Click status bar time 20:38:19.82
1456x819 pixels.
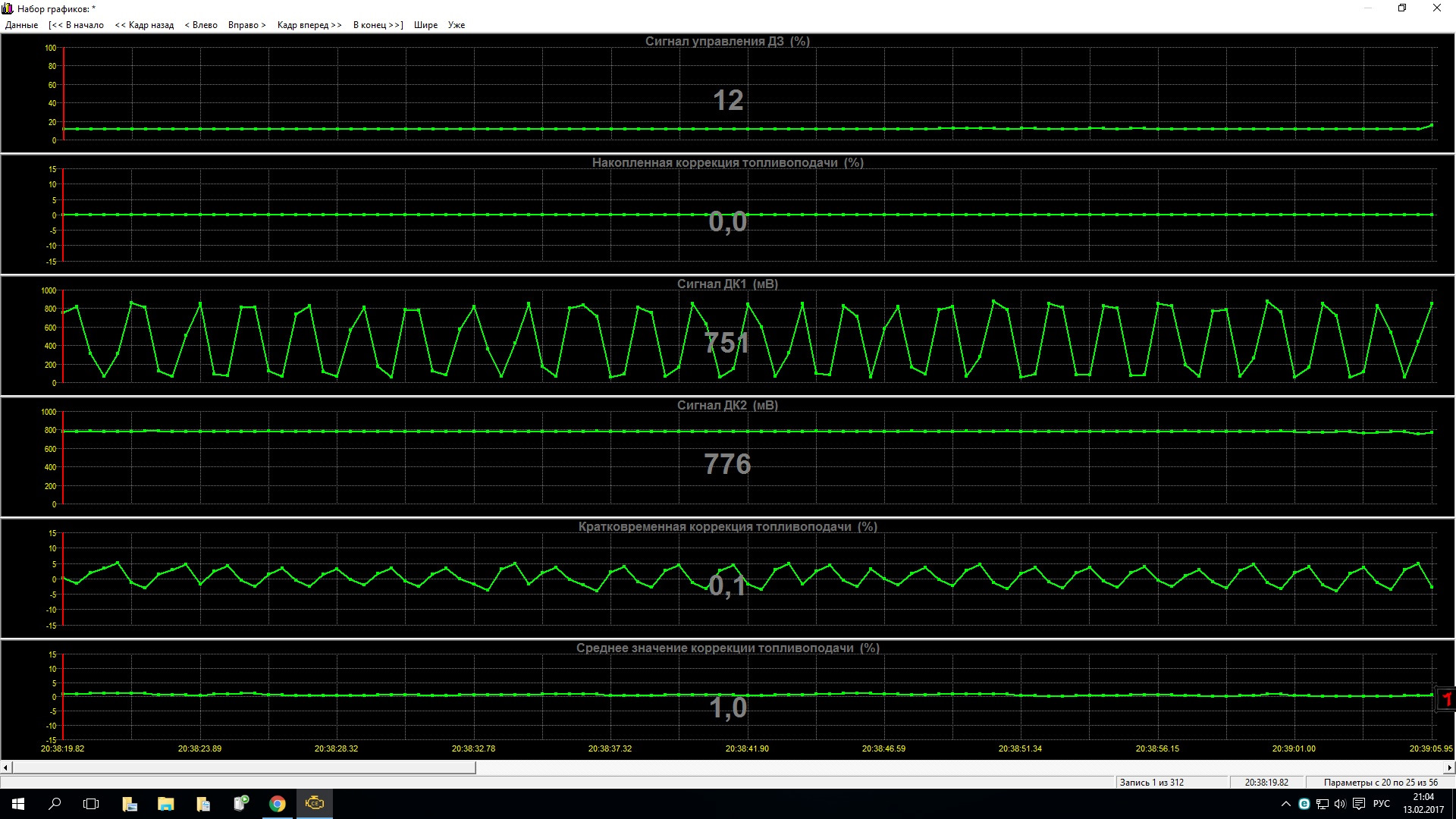tap(1266, 783)
